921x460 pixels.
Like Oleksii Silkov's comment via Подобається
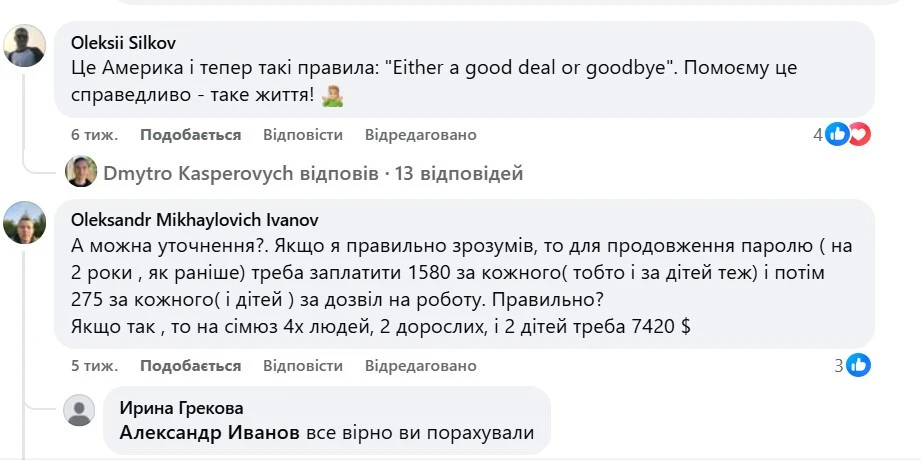click(190, 135)
